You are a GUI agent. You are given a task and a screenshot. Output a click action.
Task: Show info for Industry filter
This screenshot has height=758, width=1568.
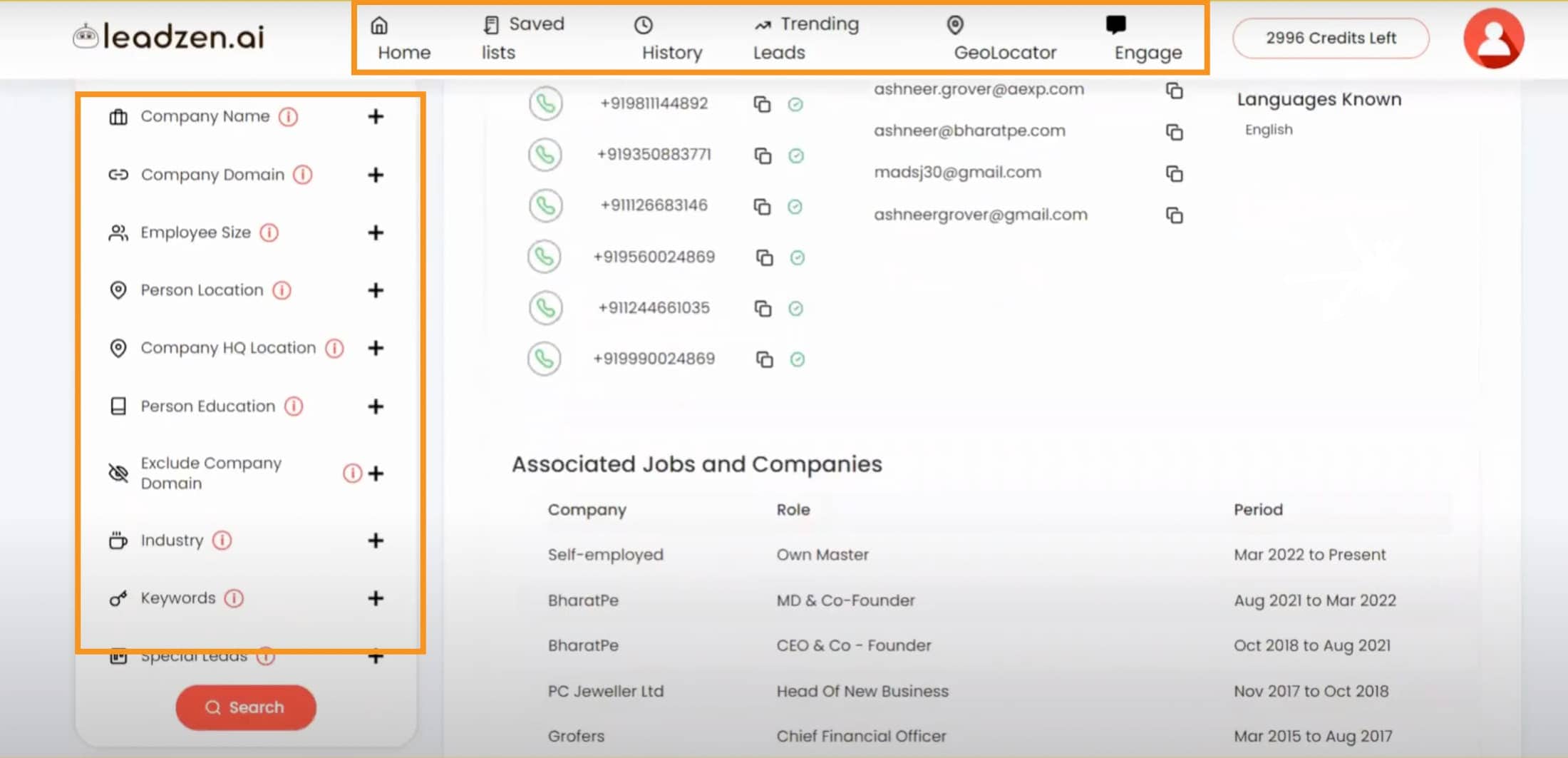tap(222, 541)
